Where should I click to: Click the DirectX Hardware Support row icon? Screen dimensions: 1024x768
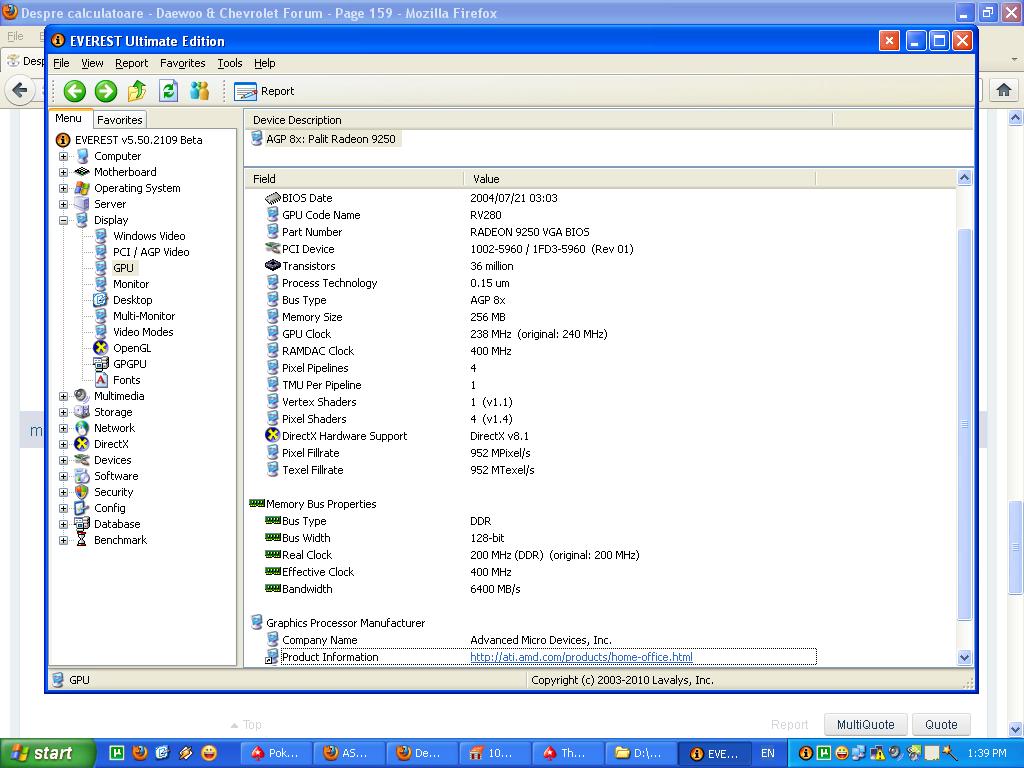pyautogui.click(x=272, y=435)
